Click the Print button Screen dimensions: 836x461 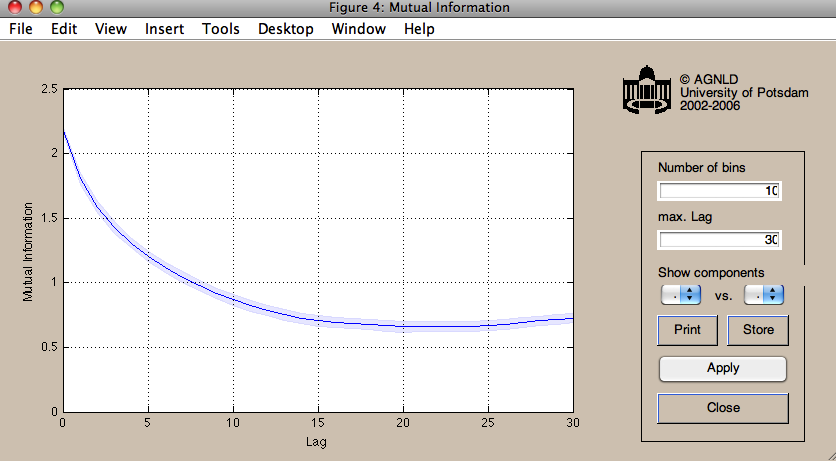point(687,330)
